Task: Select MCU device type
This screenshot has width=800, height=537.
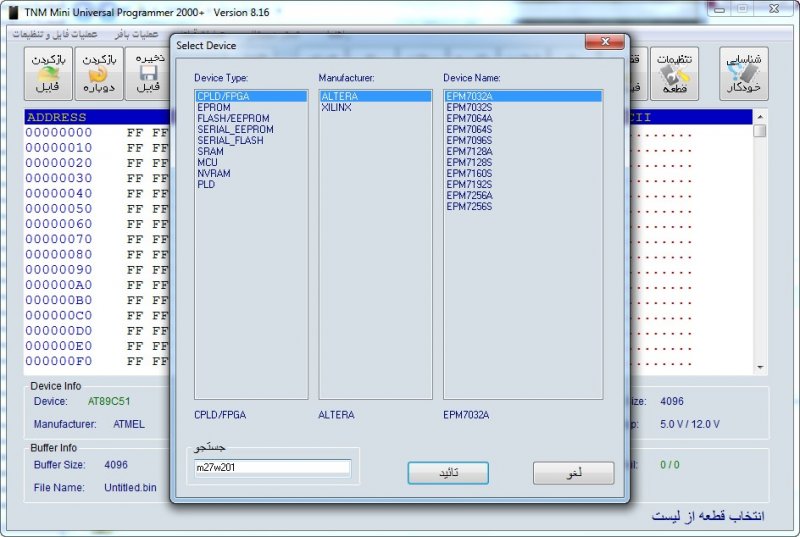Action: (207, 162)
